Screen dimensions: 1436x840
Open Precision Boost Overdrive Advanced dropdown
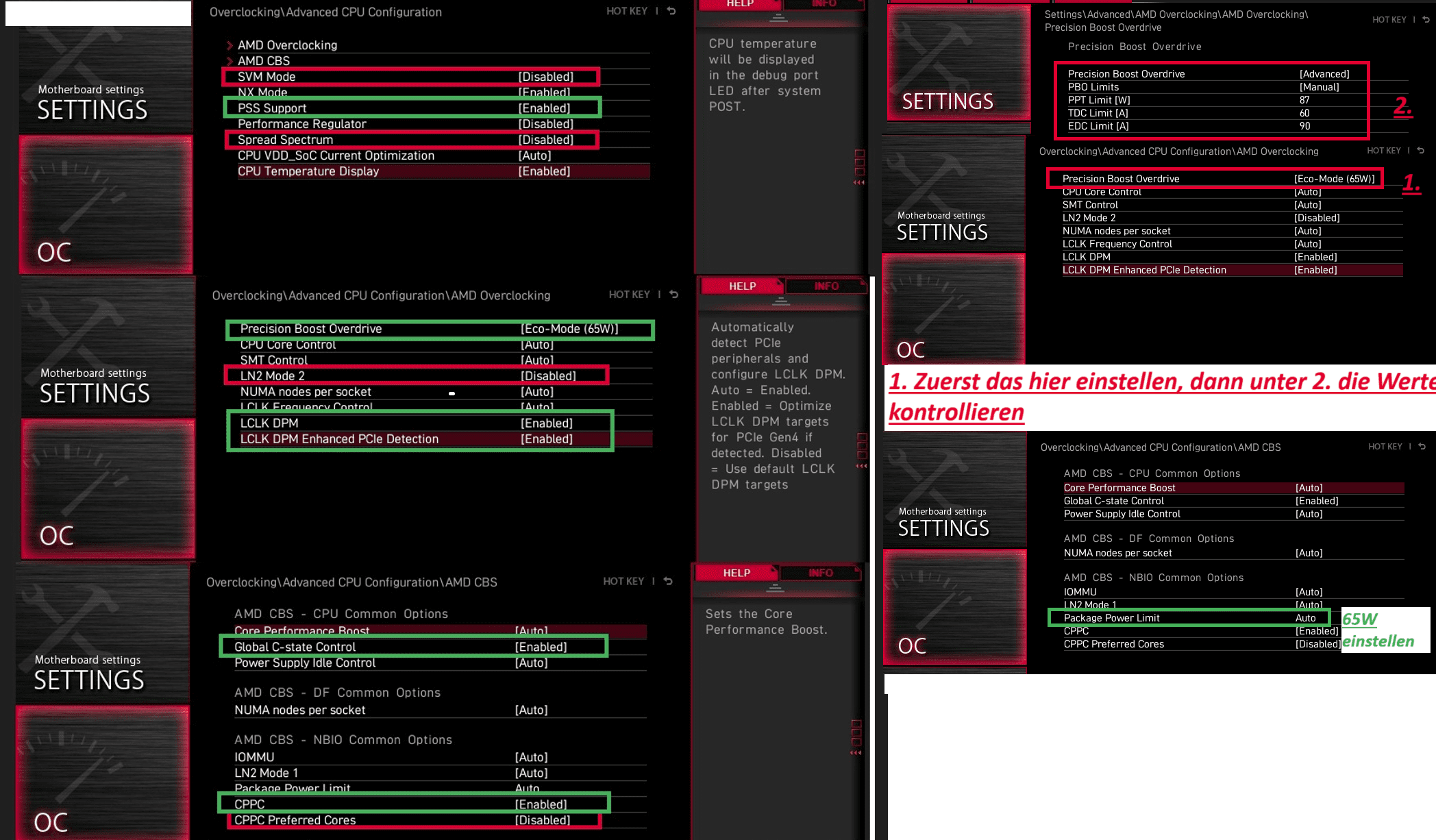1324,74
